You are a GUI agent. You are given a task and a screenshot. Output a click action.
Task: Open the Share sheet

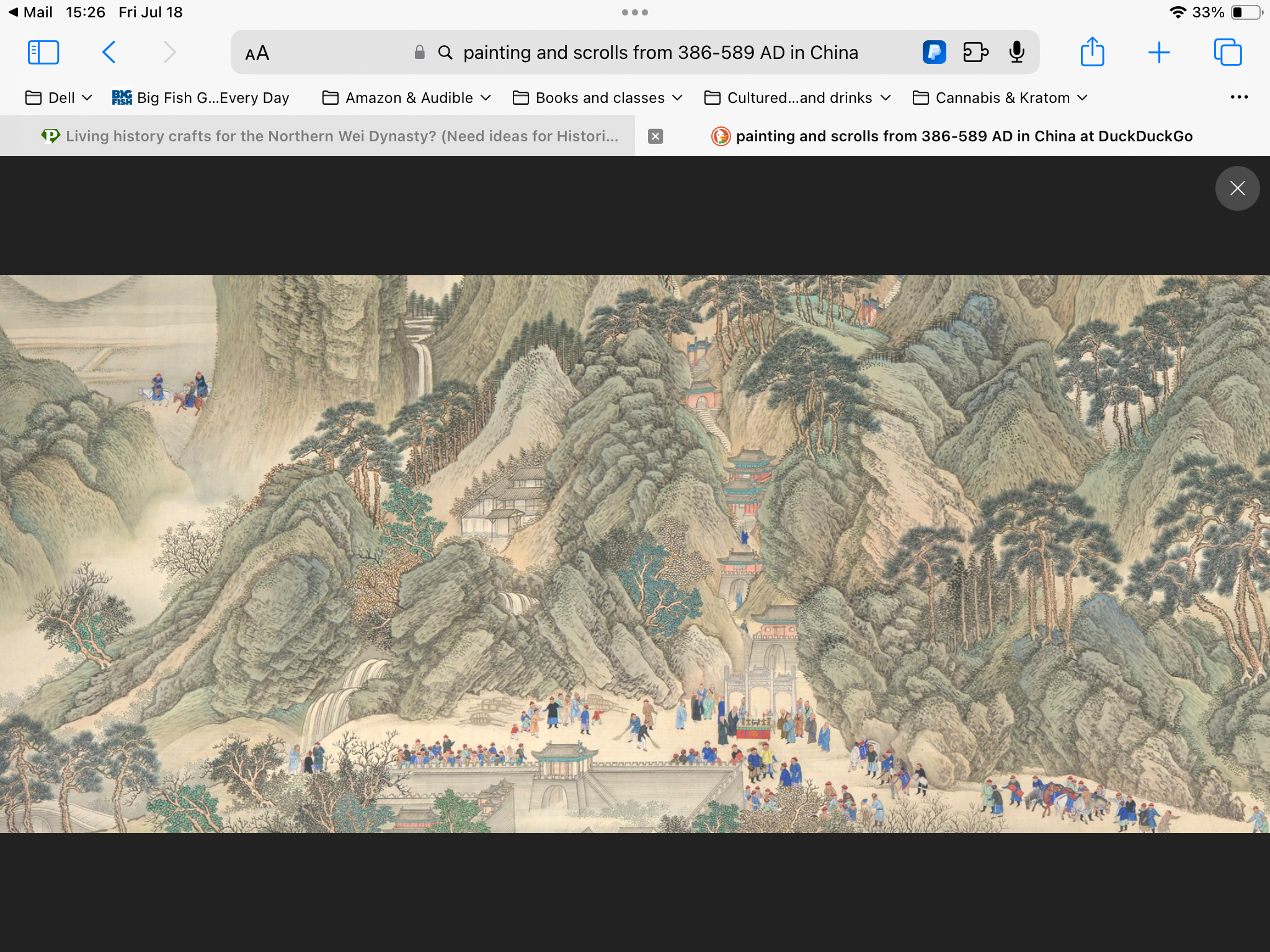point(1092,51)
